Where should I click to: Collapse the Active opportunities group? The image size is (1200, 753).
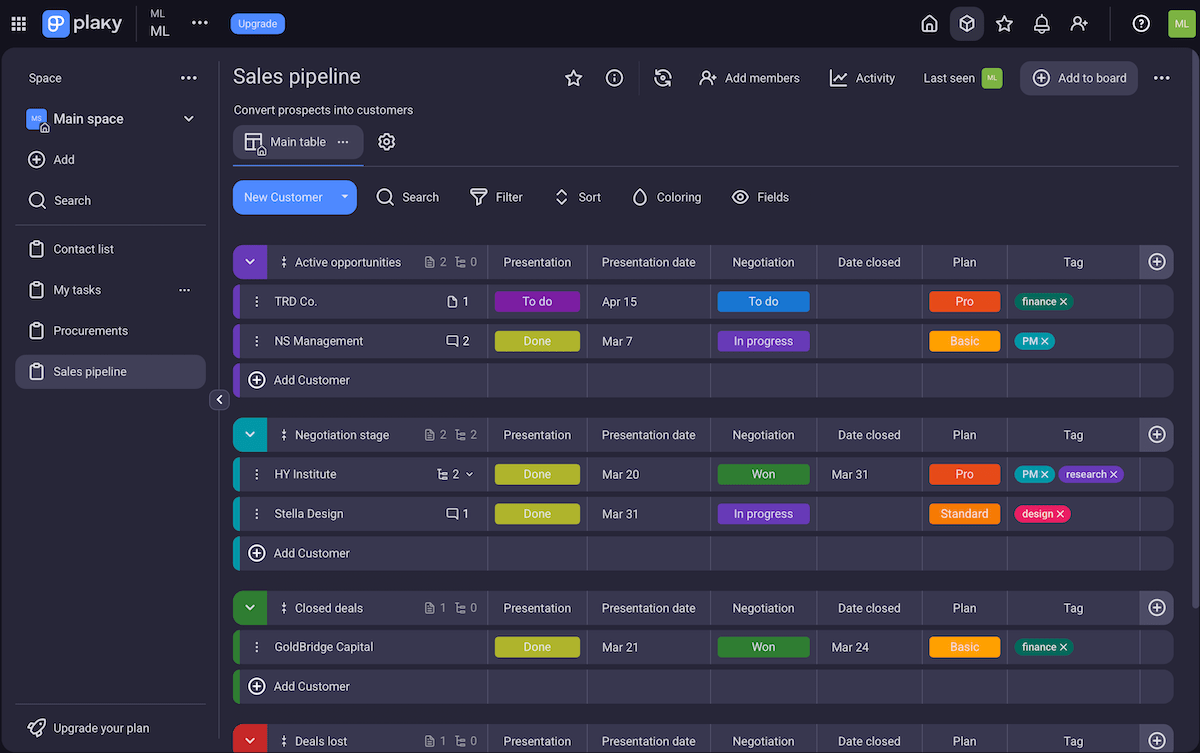point(250,262)
